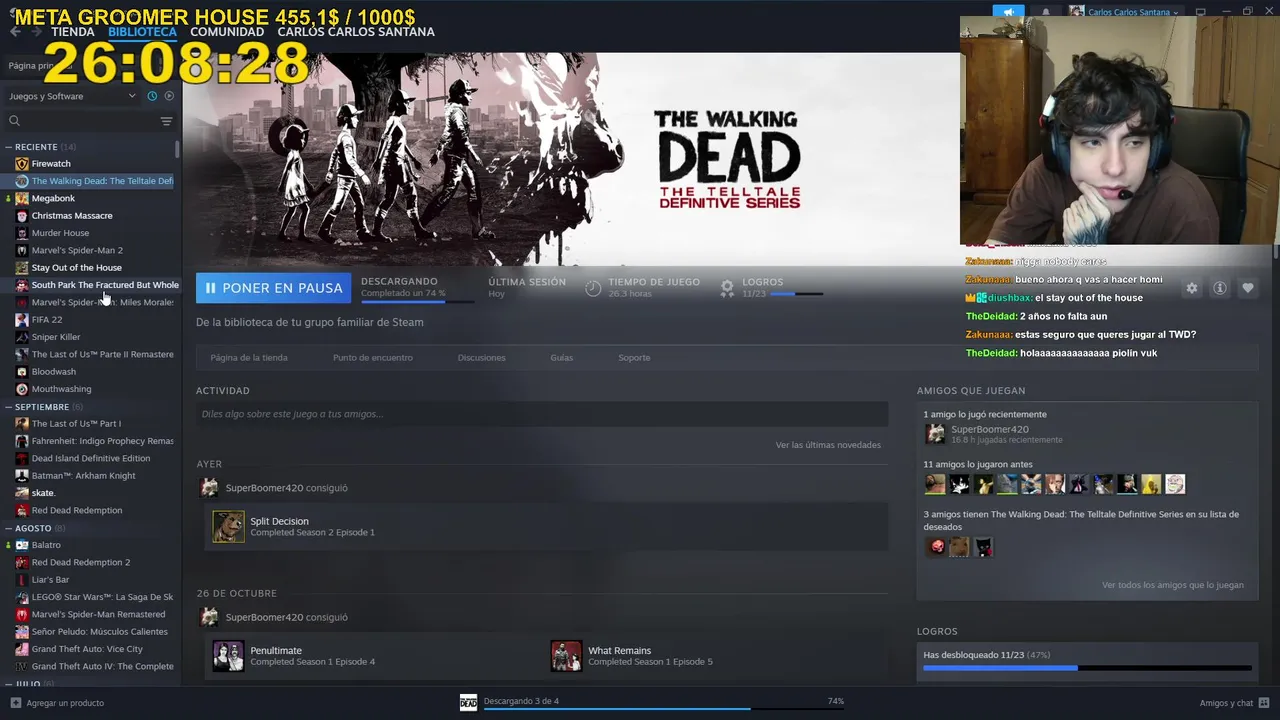Select Marvel's Spider-Man 2 in library
This screenshot has height=720, width=1280.
coord(77,250)
